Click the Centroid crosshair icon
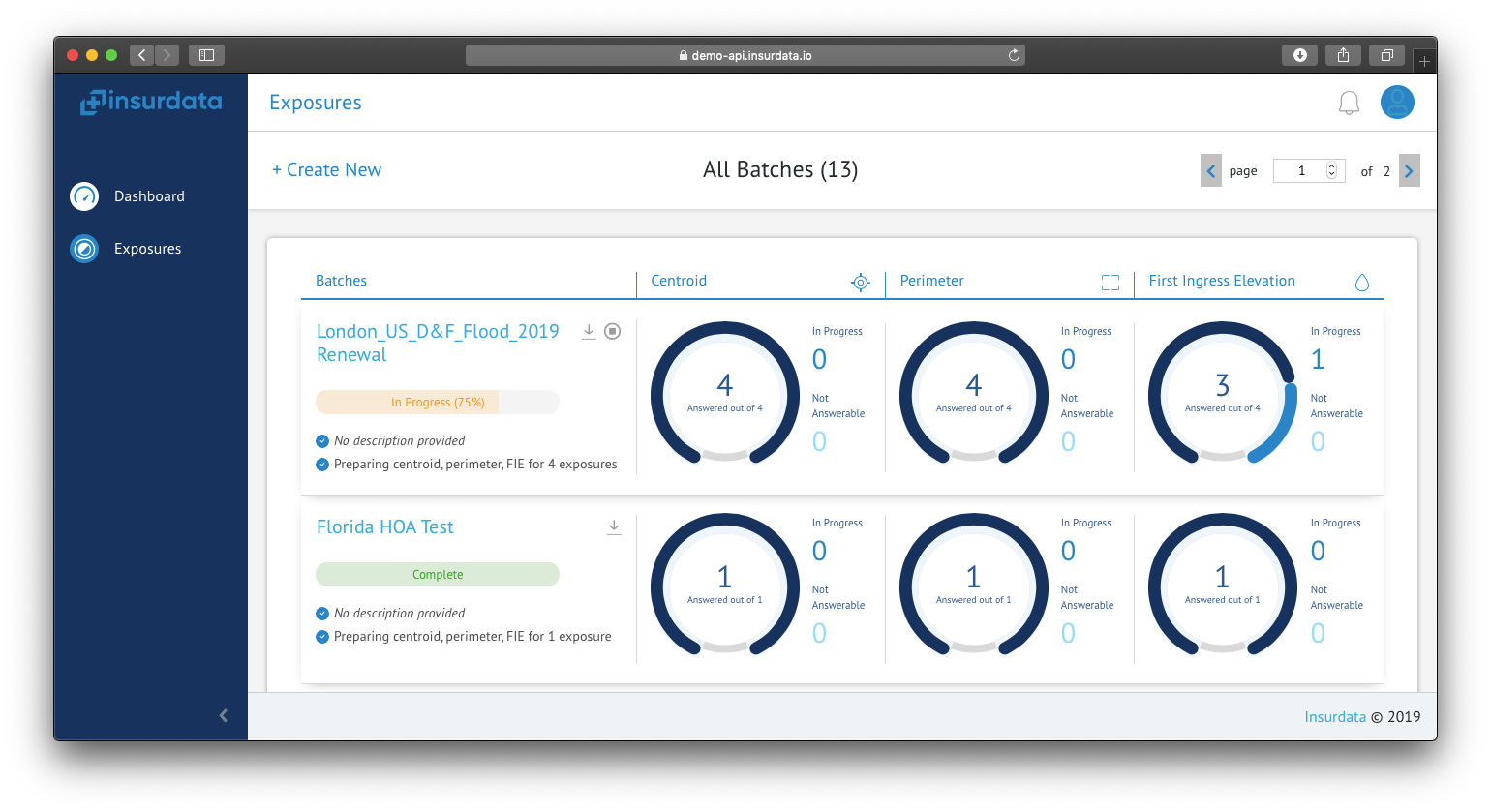Image resolution: width=1491 pixels, height=812 pixels. point(861,282)
